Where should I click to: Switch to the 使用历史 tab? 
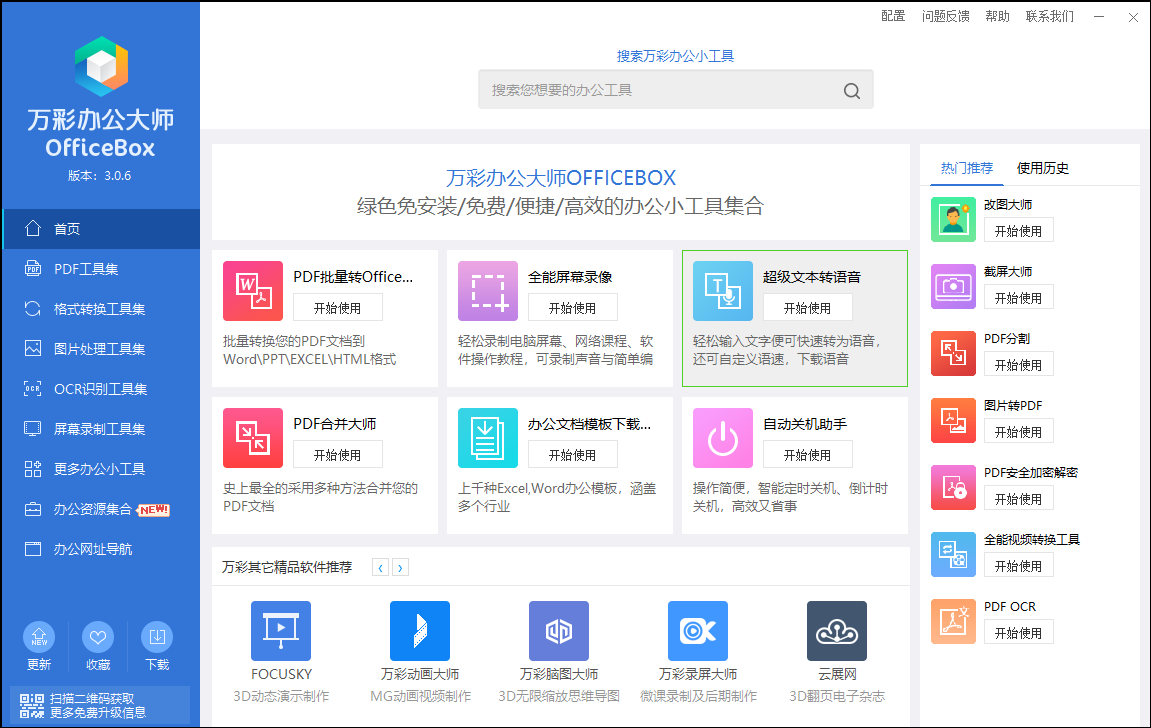point(1042,168)
